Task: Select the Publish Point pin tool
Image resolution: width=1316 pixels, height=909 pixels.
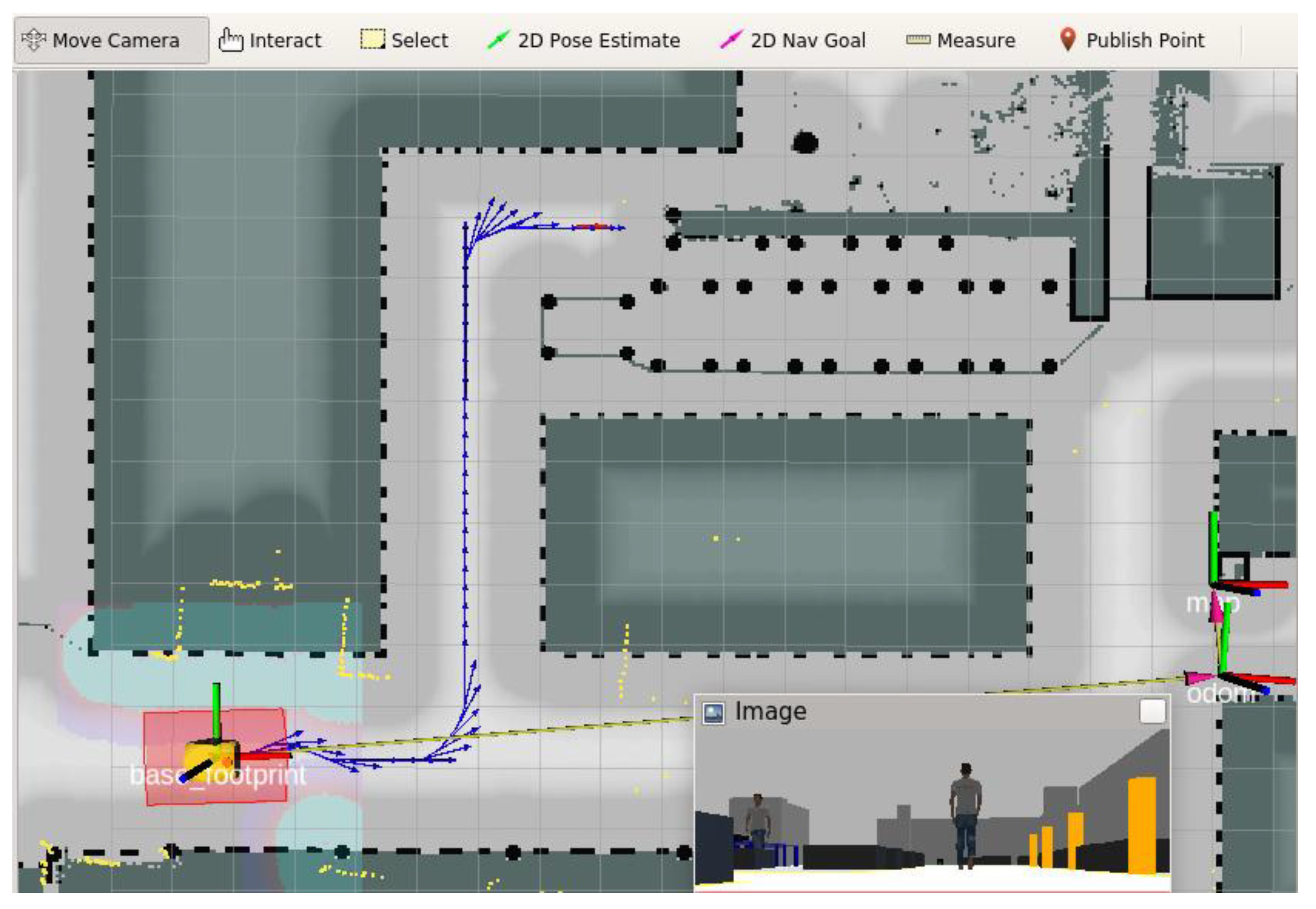Action: (1132, 41)
